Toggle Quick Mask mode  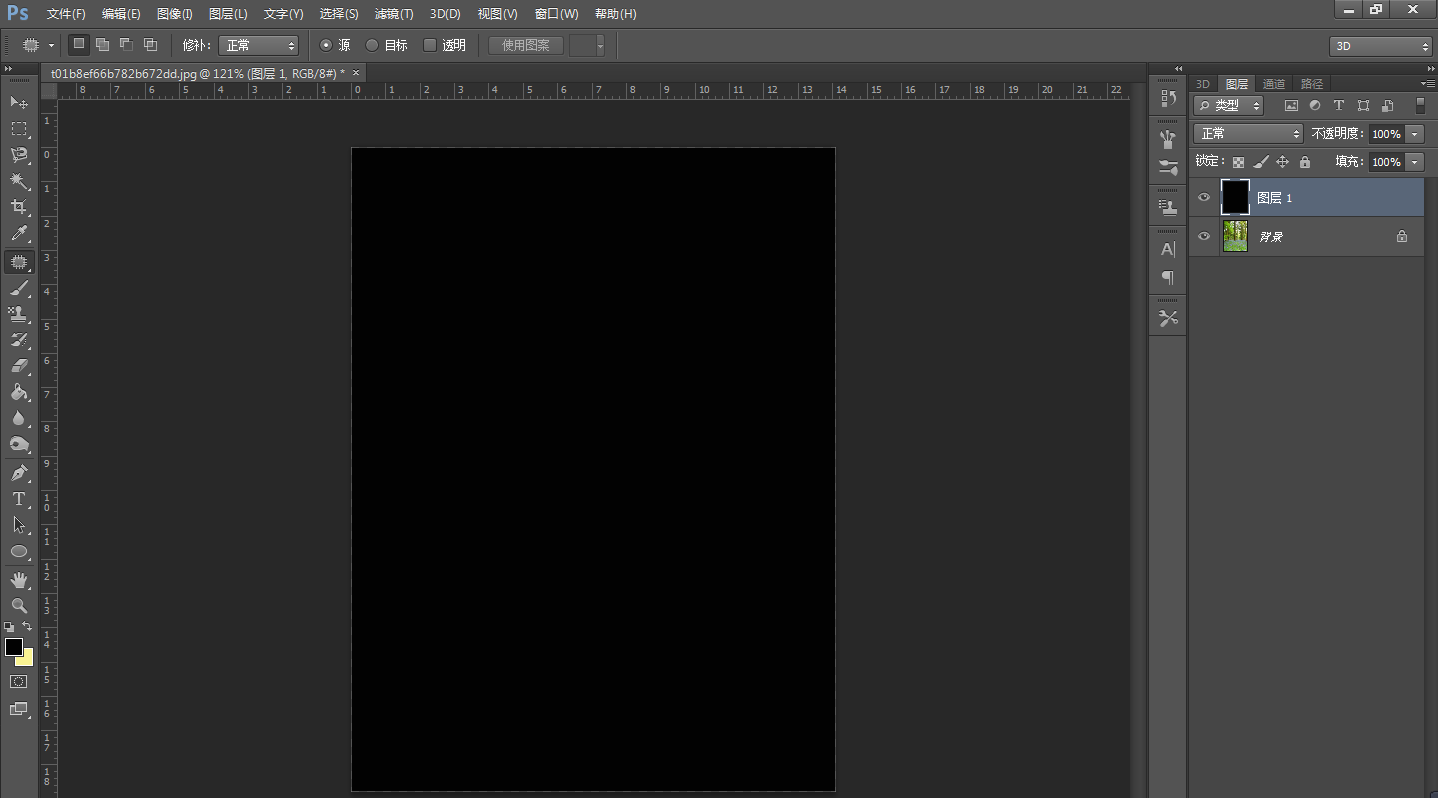(x=19, y=681)
